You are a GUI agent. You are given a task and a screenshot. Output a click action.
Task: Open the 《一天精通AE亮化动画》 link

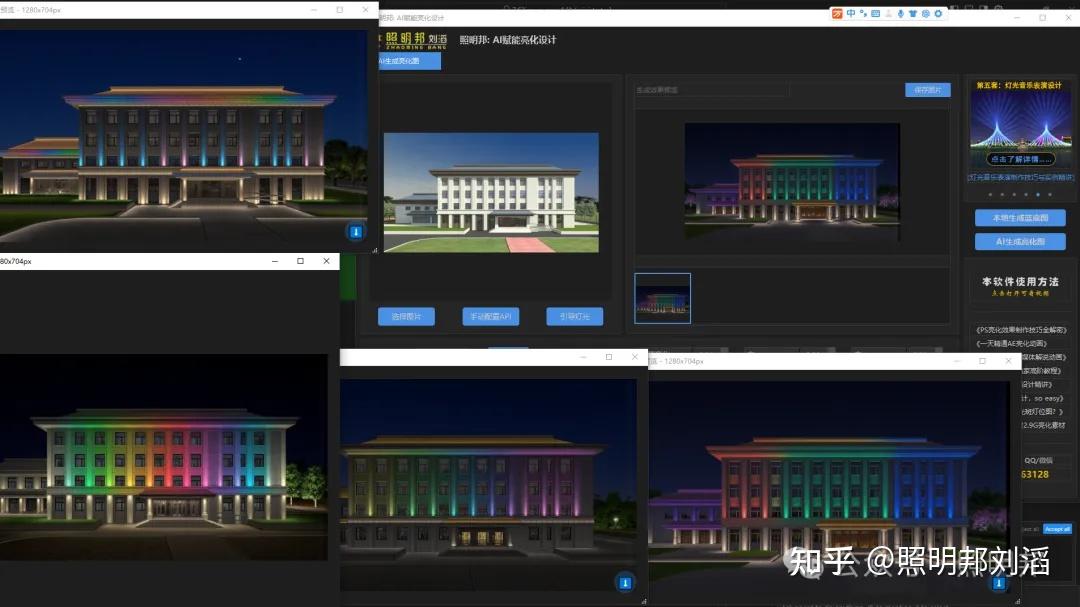[1012, 343]
